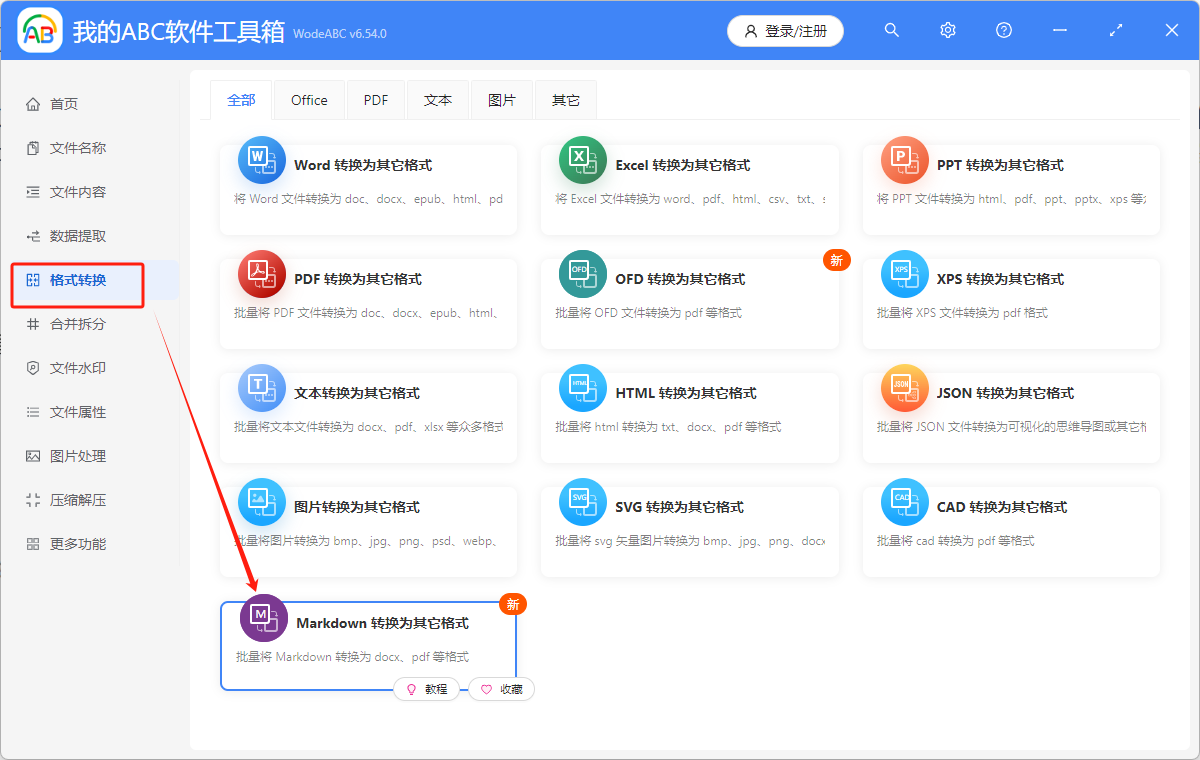Open the PDF 转换为其它格式 icon
Image resolution: width=1200 pixels, height=760 pixels.
tap(261, 273)
